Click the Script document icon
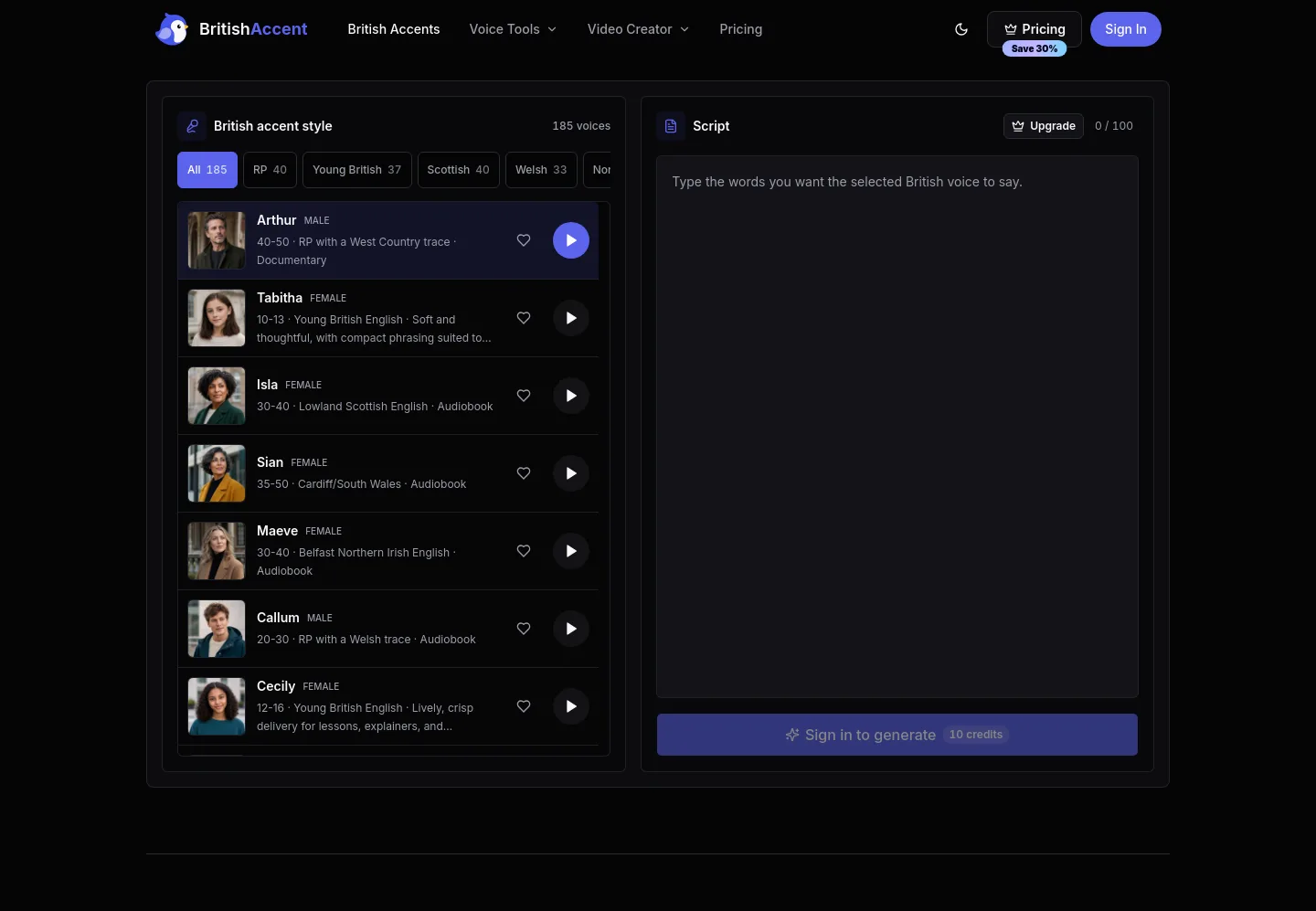1316x911 pixels. pos(671,126)
